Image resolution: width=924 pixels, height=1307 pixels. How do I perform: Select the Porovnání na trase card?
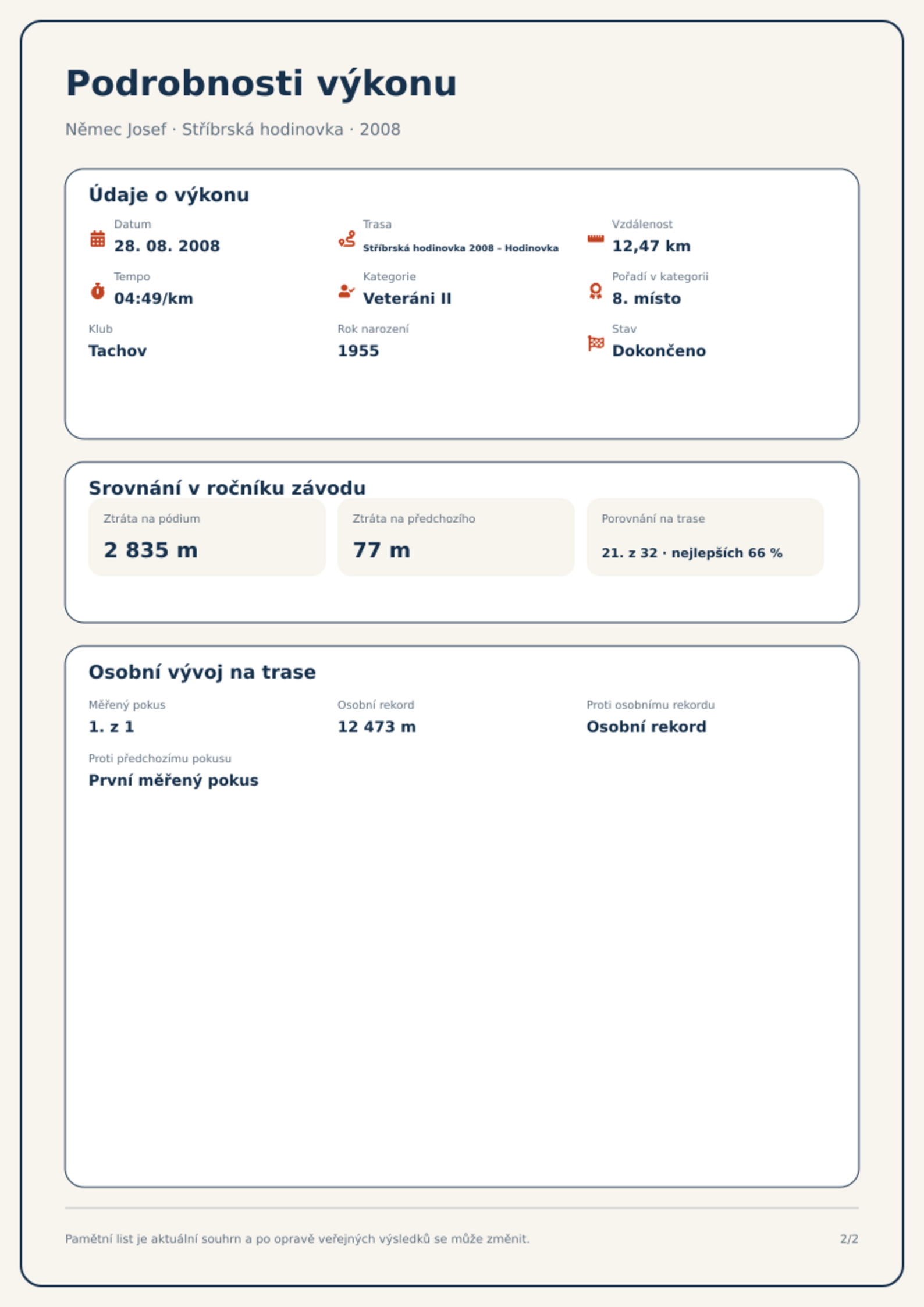pos(705,537)
